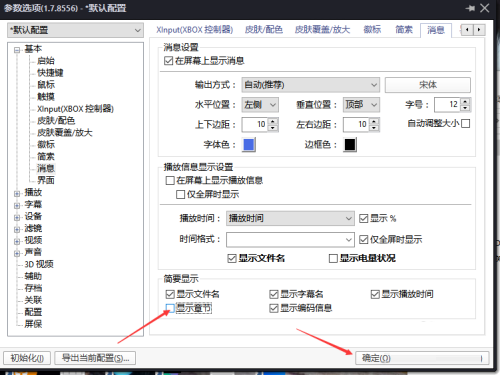500x375 pixels.
Task: Decrease 上下边距 with spinner down arrow
Action: pyautogui.click(x=273, y=128)
